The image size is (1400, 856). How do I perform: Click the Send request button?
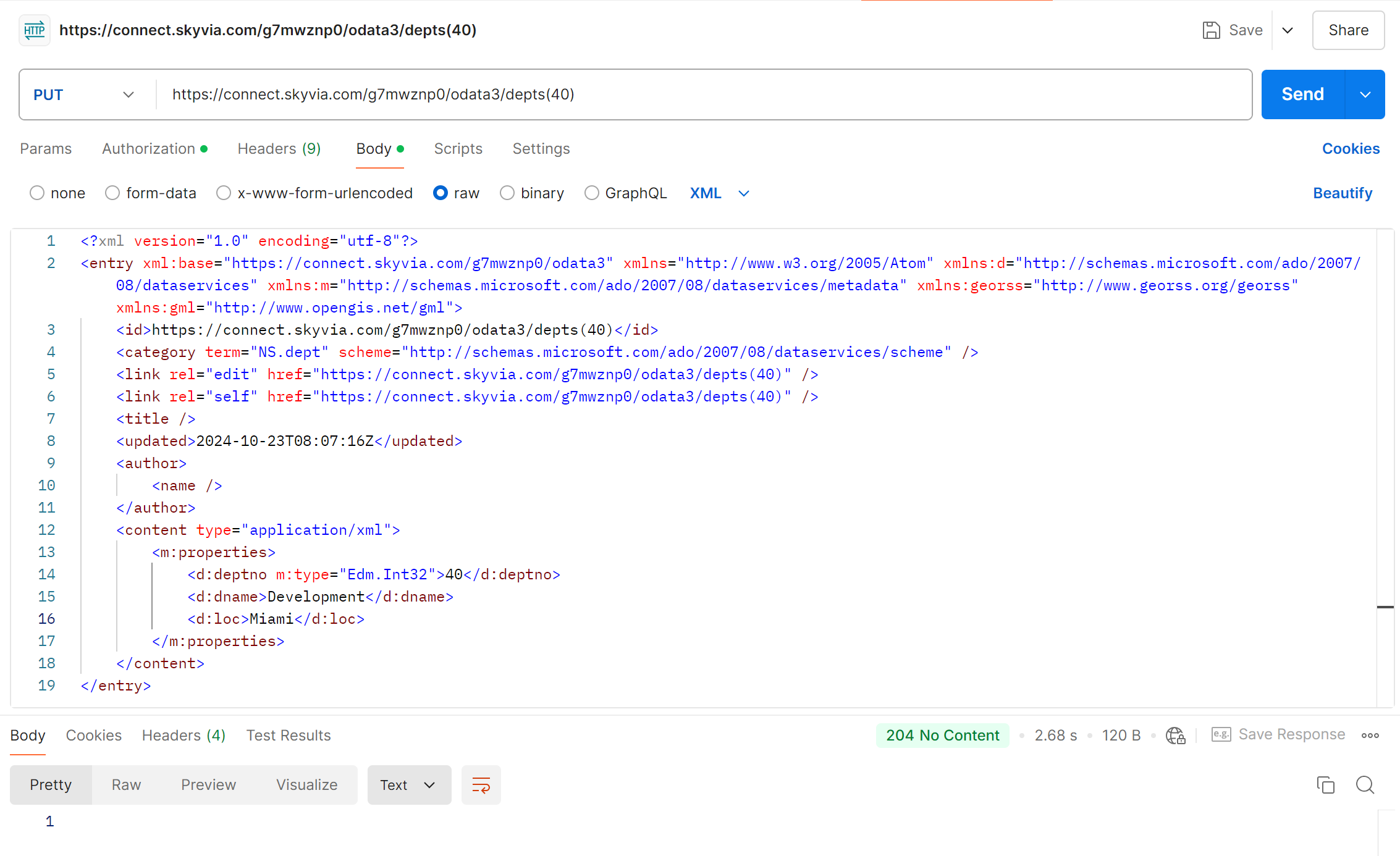(x=1301, y=94)
